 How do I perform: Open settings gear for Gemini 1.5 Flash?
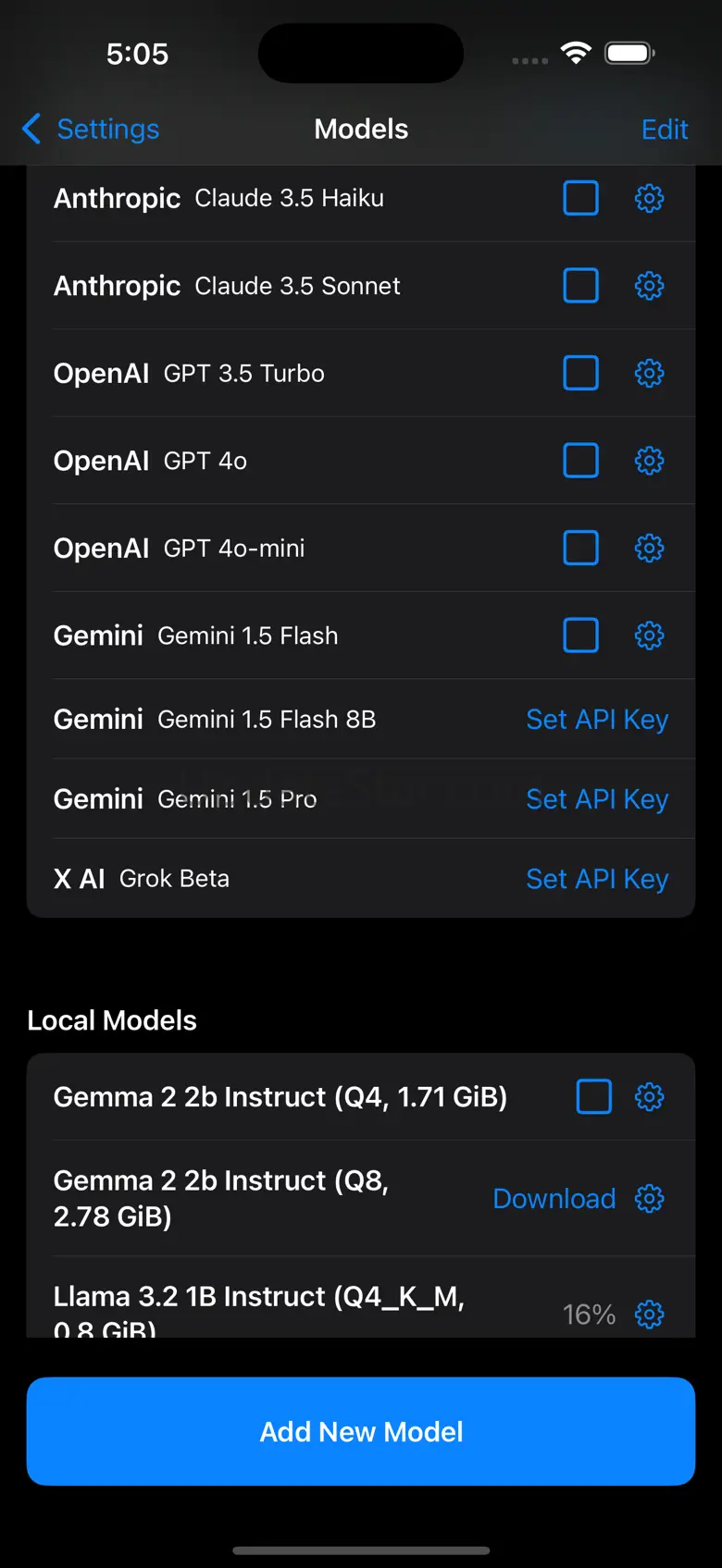coord(649,636)
